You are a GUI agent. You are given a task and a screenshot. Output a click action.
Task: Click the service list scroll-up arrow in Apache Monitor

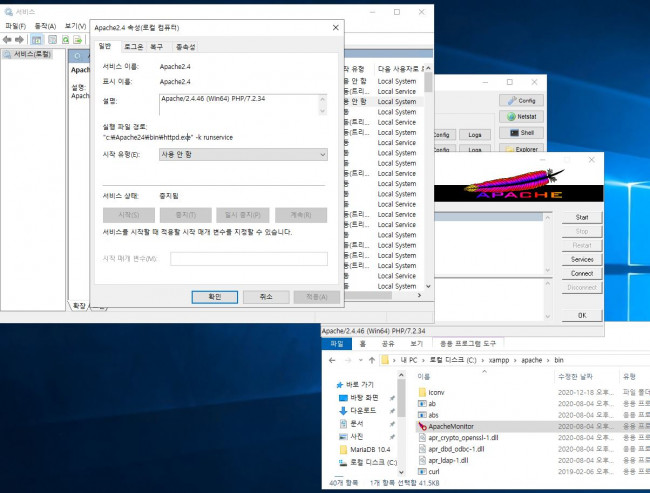tap(548, 218)
